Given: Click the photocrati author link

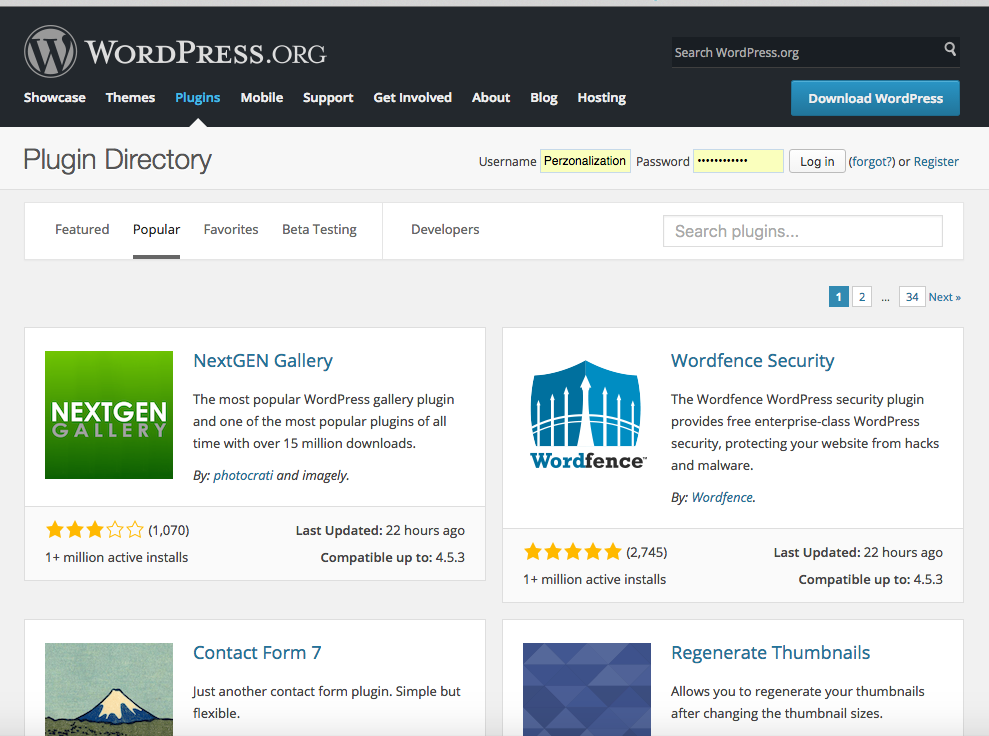Looking at the screenshot, I should tap(243, 476).
